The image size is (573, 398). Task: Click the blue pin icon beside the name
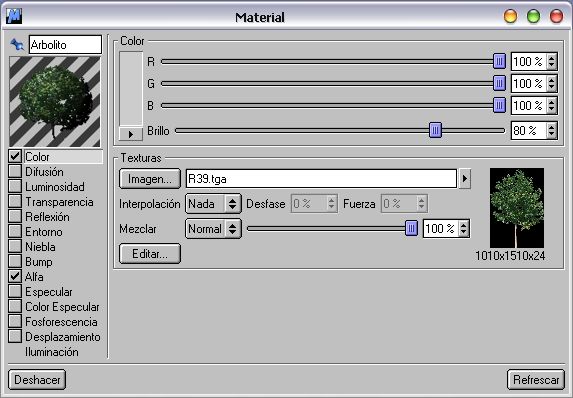17,45
